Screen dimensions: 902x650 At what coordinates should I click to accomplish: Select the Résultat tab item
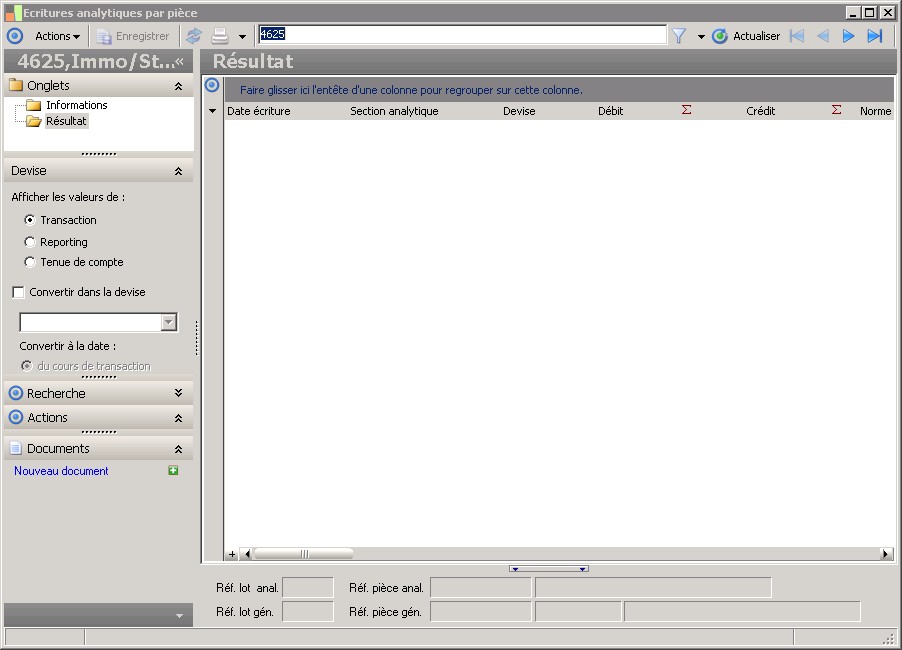(x=66, y=121)
